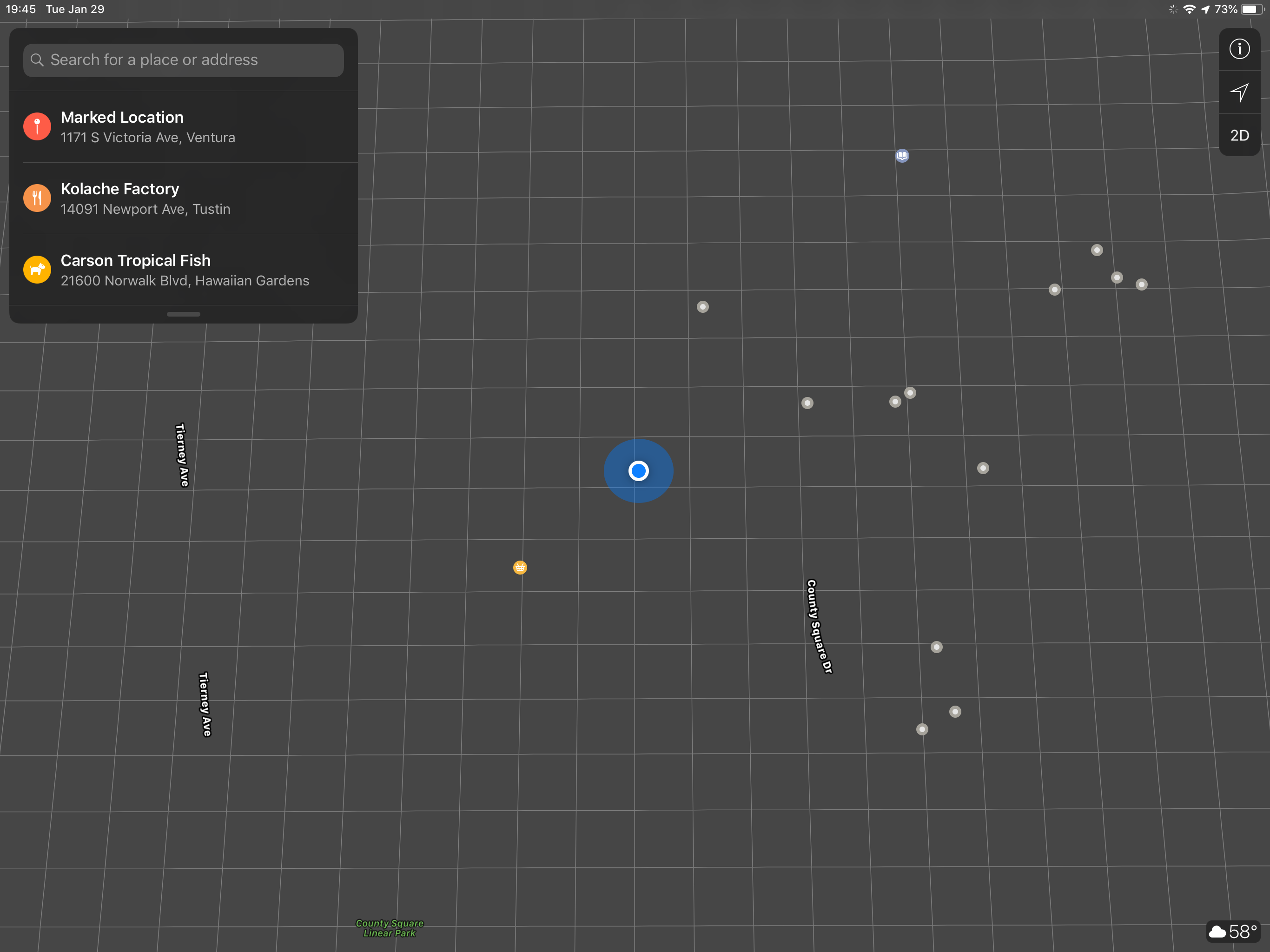Screen dimensions: 1270x952
Task: Tap the Wi-Fi status icon
Action: (1189, 9)
